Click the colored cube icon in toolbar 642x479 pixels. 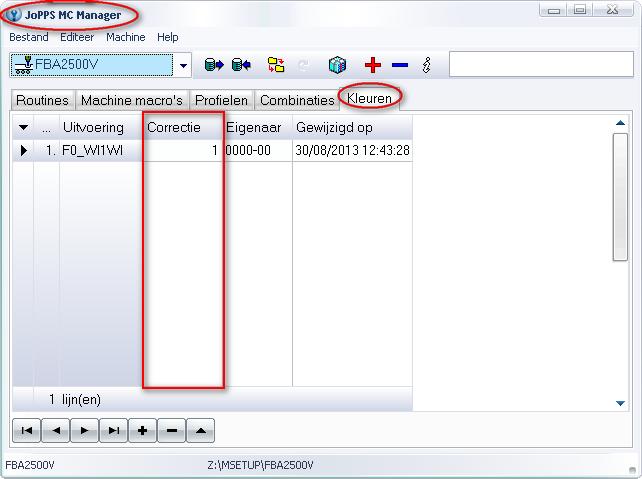coord(337,65)
